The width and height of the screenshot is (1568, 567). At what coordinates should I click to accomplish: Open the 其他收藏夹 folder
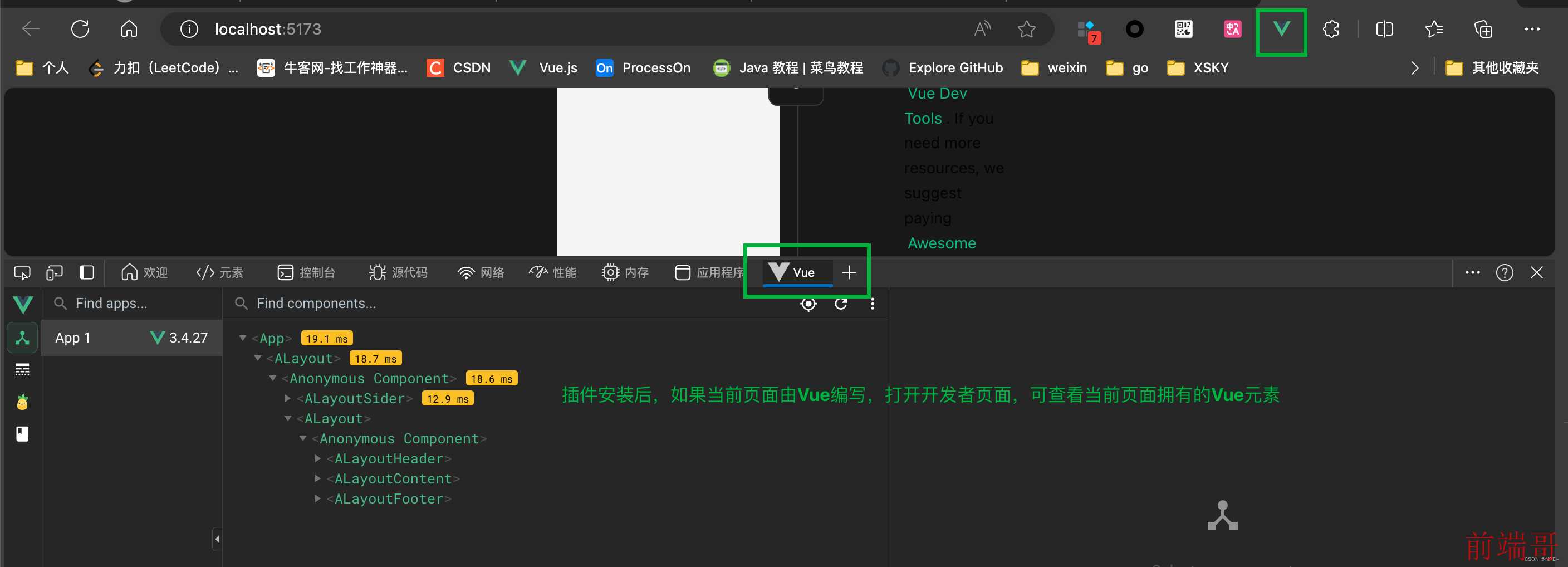click(x=1492, y=67)
